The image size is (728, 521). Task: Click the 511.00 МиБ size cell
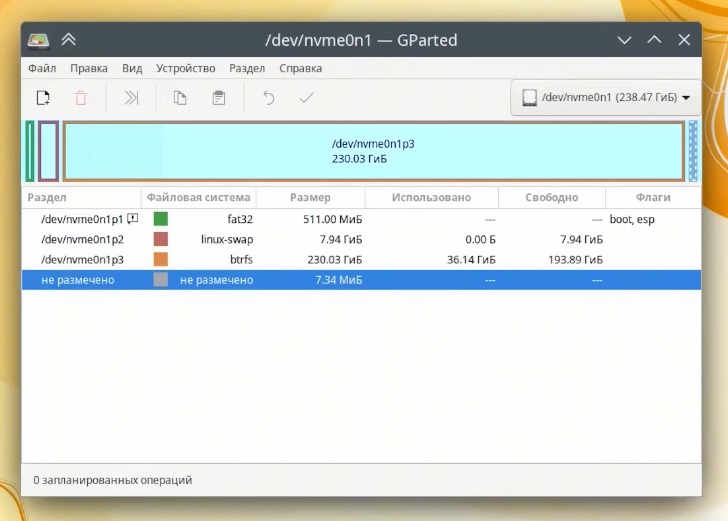332,219
